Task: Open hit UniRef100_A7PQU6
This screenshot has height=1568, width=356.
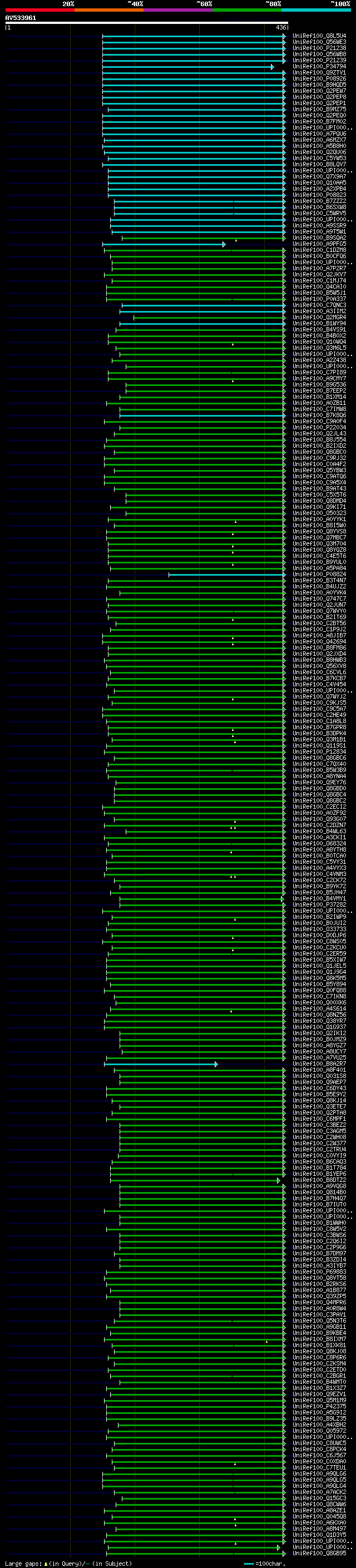Action: (319, 134)
